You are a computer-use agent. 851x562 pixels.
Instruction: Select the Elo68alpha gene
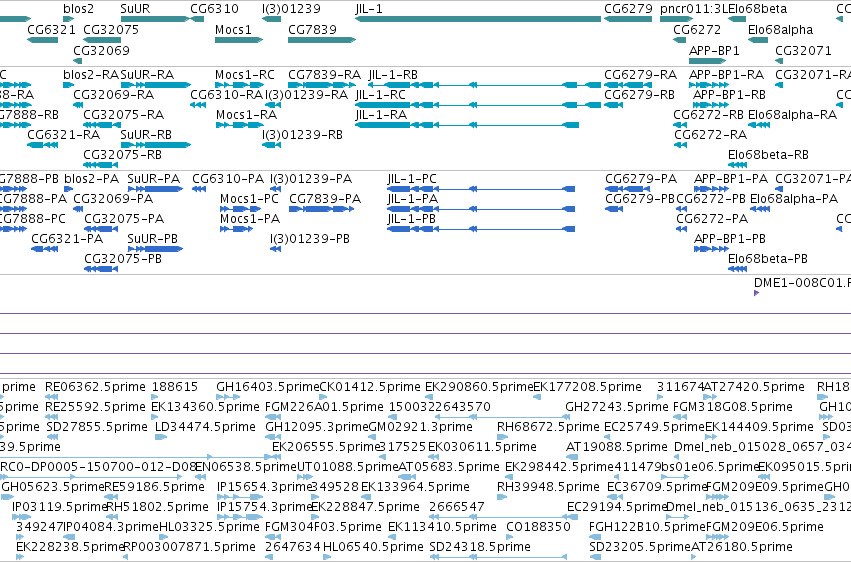pos(758,40)
